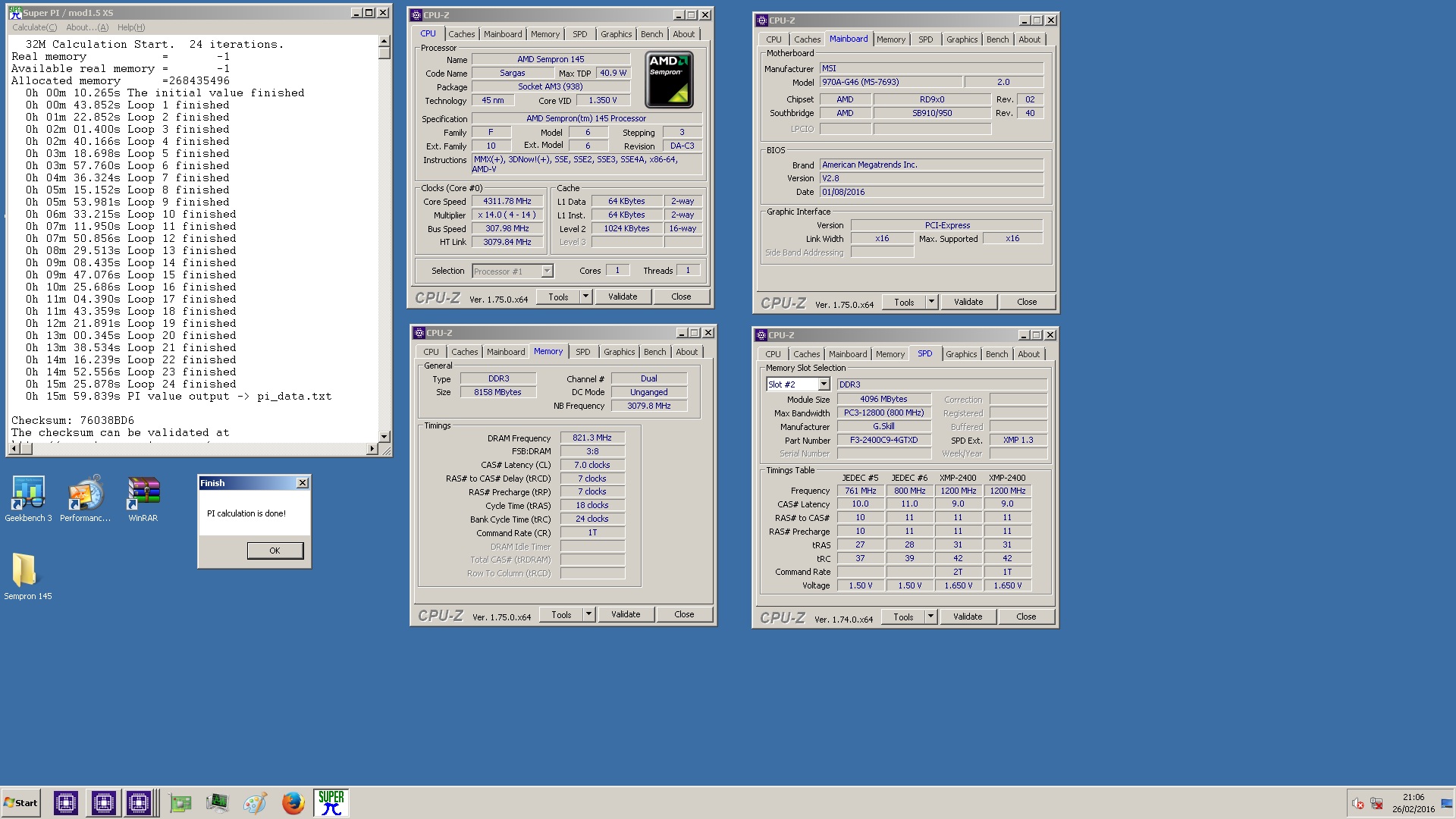Click Tools button in the CPU window
This screenshot has height=819, width=1456.
tap(558, 297)
